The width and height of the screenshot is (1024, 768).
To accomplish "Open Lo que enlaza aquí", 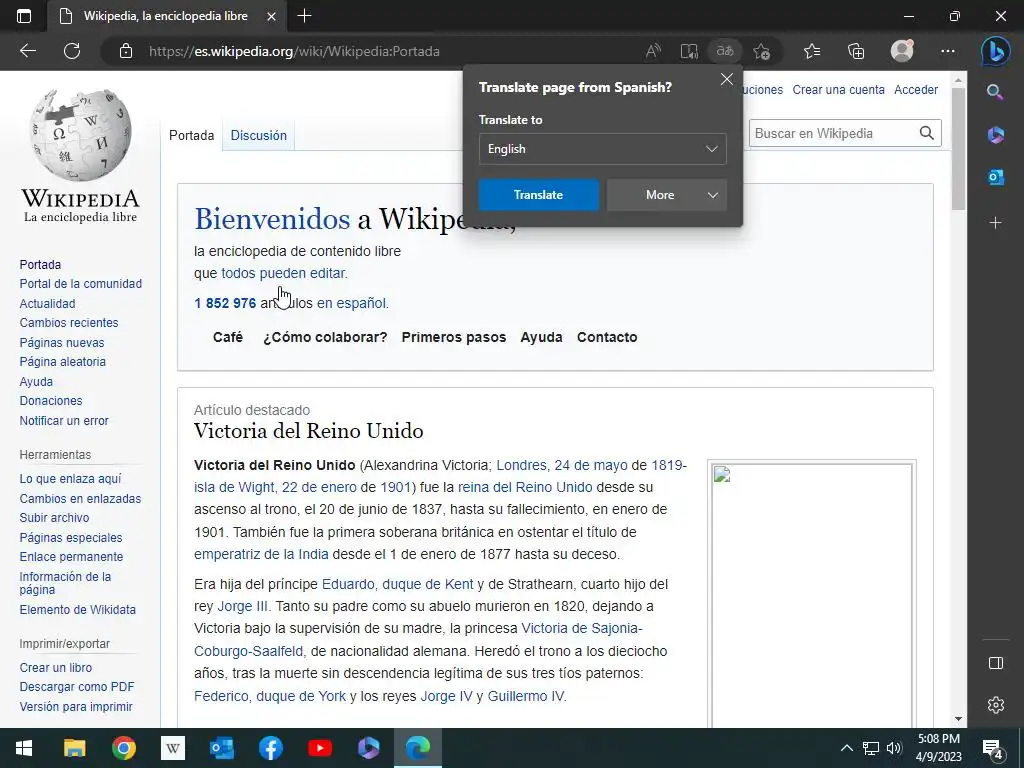I will tap(71, 479).
